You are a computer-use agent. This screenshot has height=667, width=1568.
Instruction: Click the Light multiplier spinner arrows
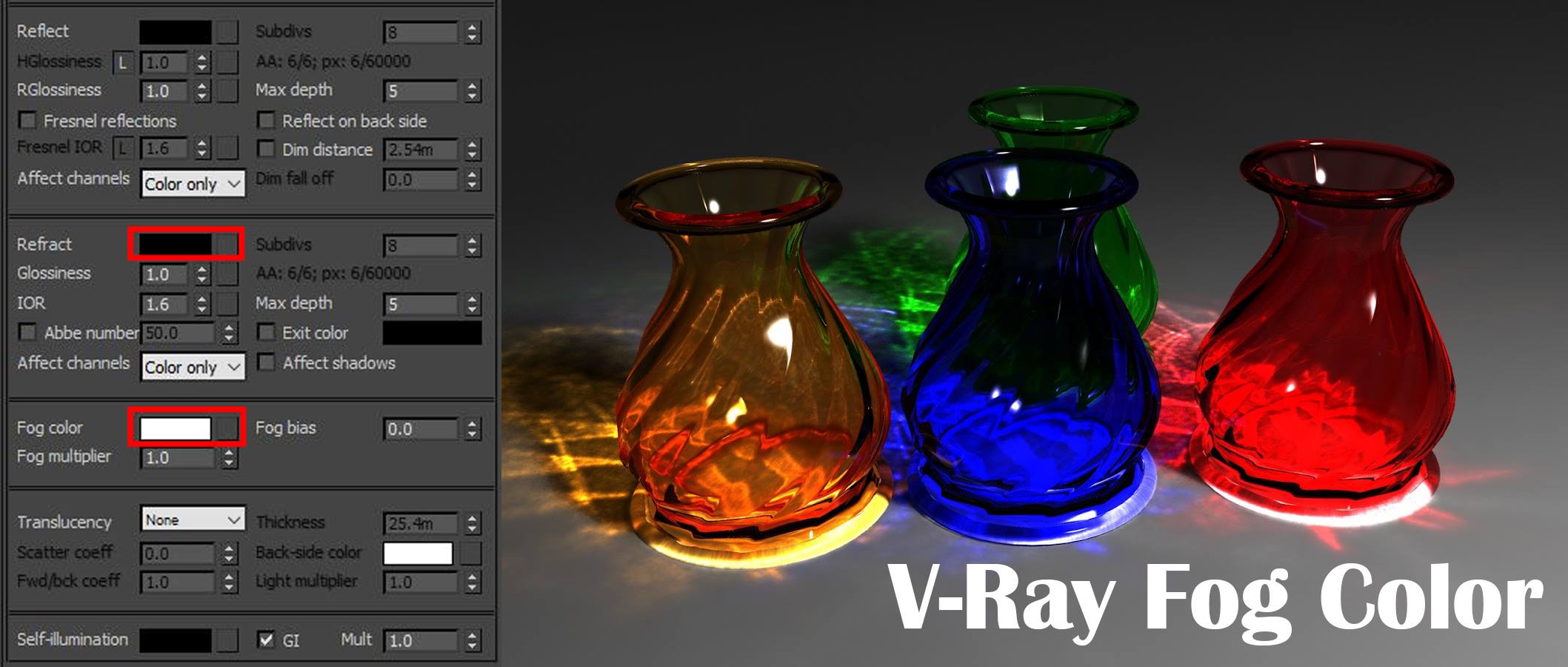coord(473,583)
